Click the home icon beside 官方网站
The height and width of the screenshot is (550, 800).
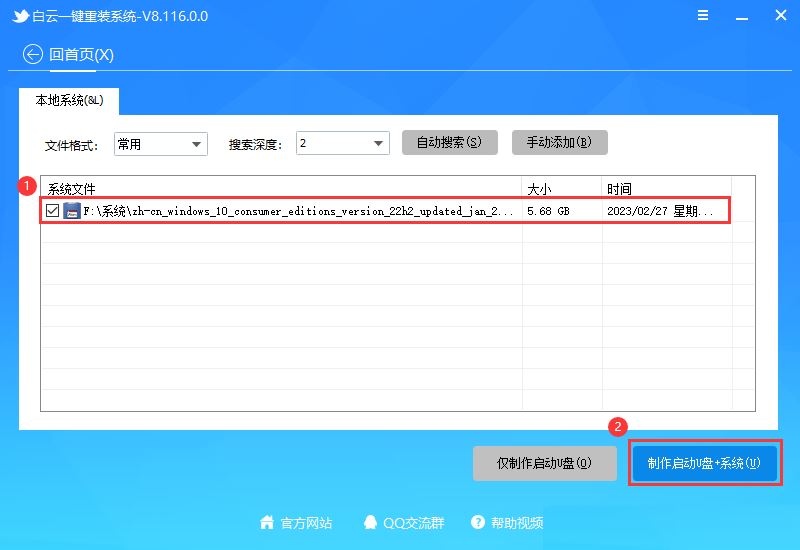point(267,522)
